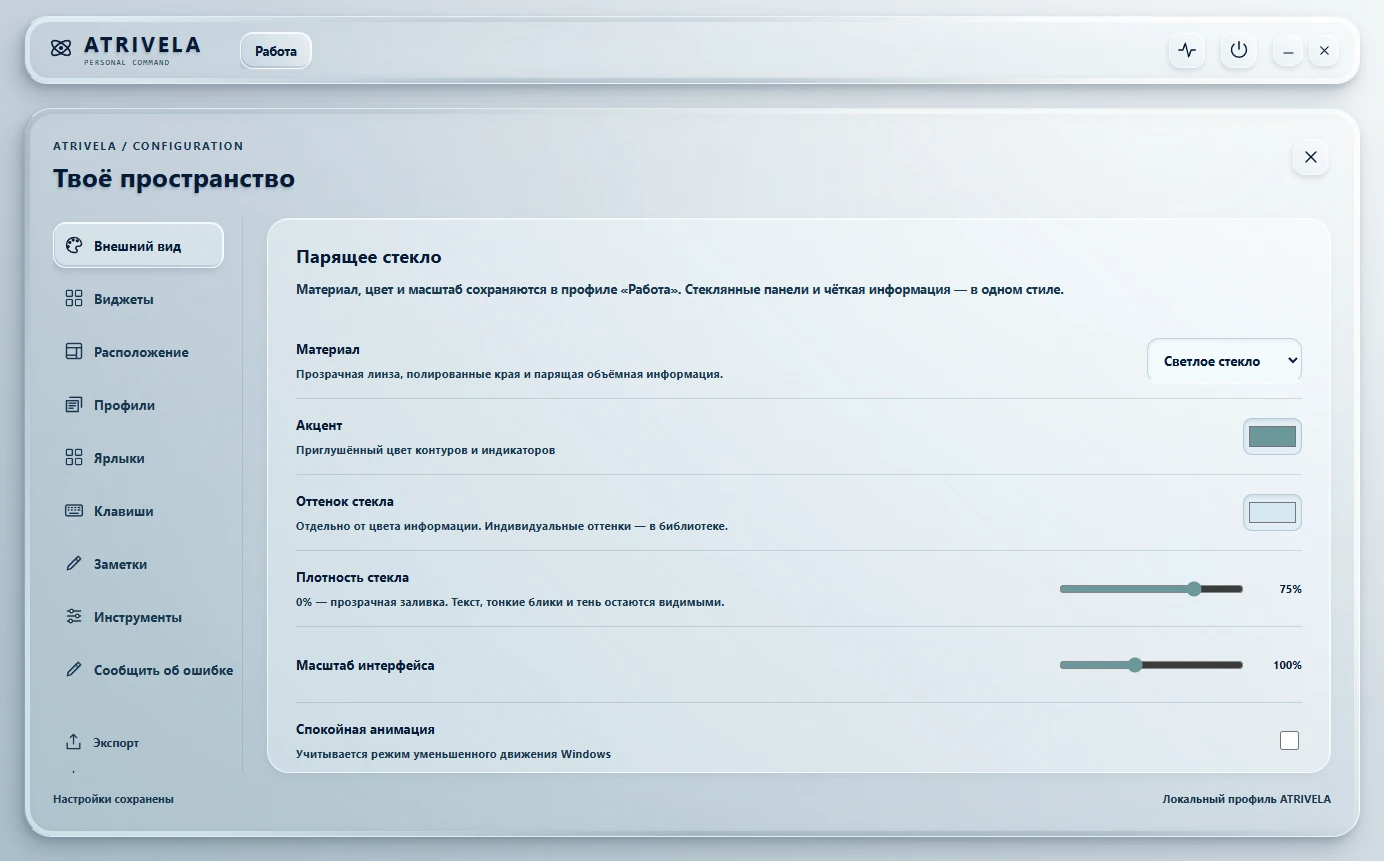The image size is (1384, 861).
Task: Close the Твоё пространство configuration panel
Action: click(1311, 157)
